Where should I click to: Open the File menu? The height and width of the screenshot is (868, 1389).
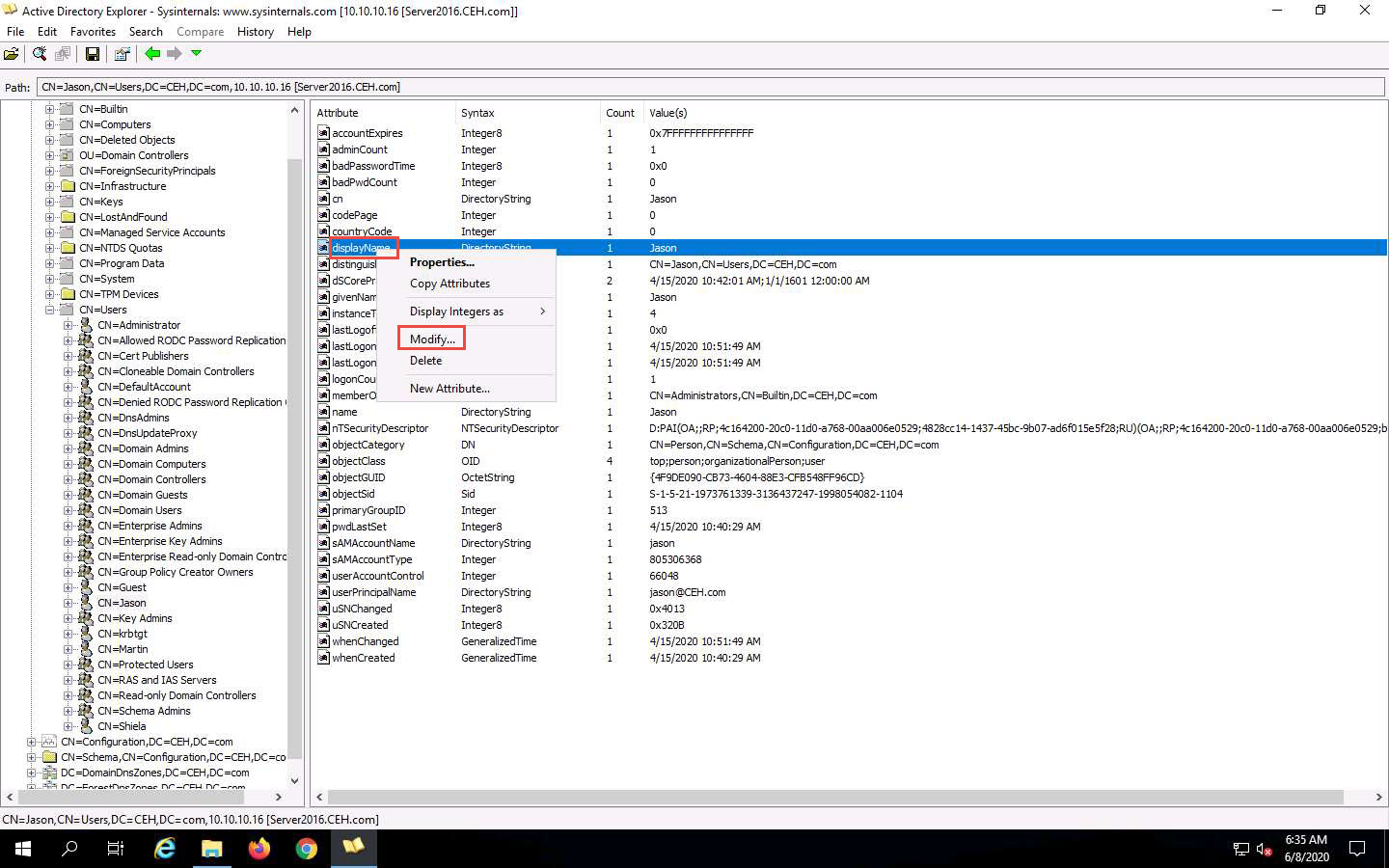[x=15, y=32]
